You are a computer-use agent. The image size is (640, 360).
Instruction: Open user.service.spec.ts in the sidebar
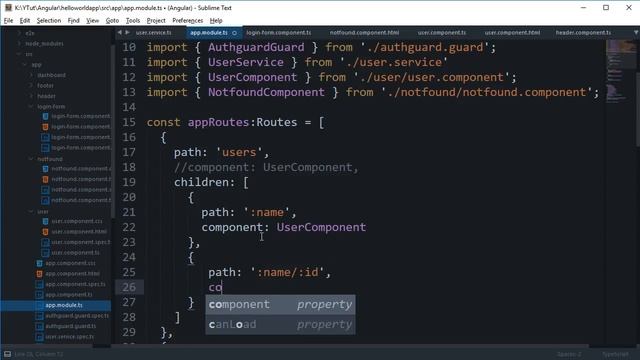[70, 337]
